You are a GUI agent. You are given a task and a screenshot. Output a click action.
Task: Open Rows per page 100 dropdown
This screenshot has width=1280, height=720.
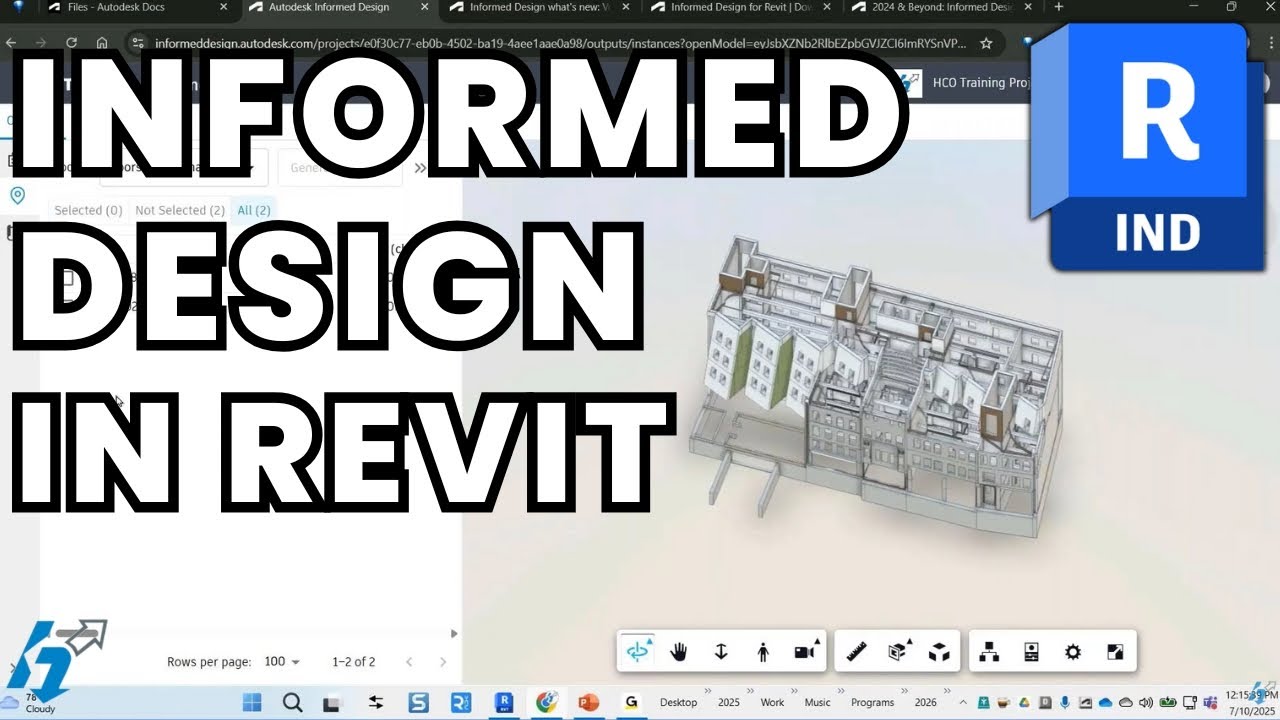[x=283, y=662]
